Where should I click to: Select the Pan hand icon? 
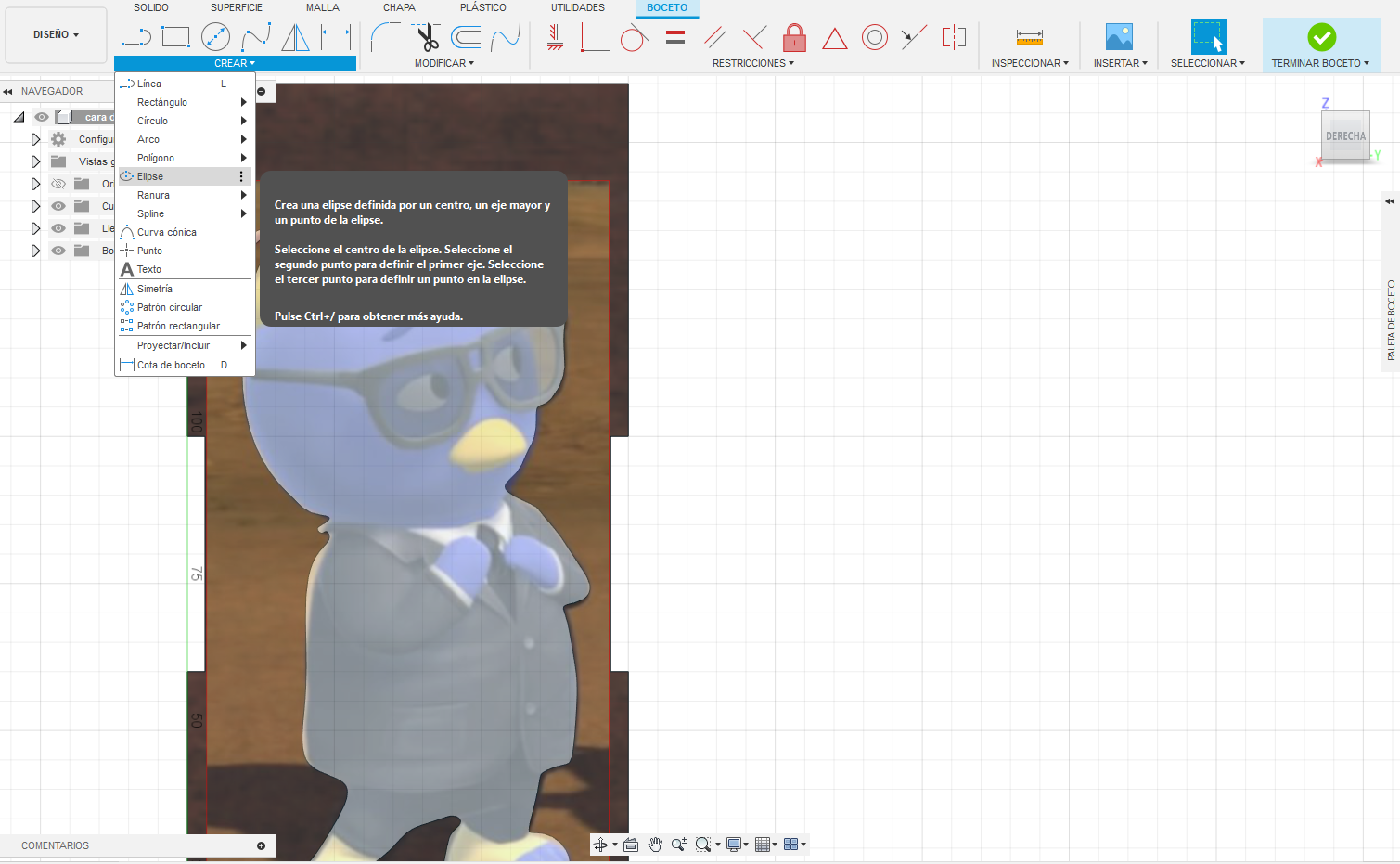pyautogui.click(x=655, y=845)
